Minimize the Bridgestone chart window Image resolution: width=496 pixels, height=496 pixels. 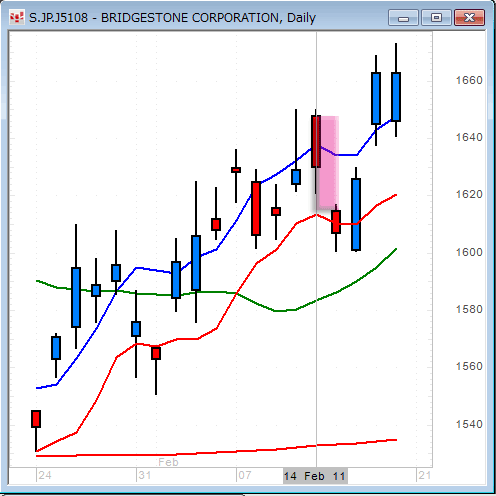[x=403, y=18]
